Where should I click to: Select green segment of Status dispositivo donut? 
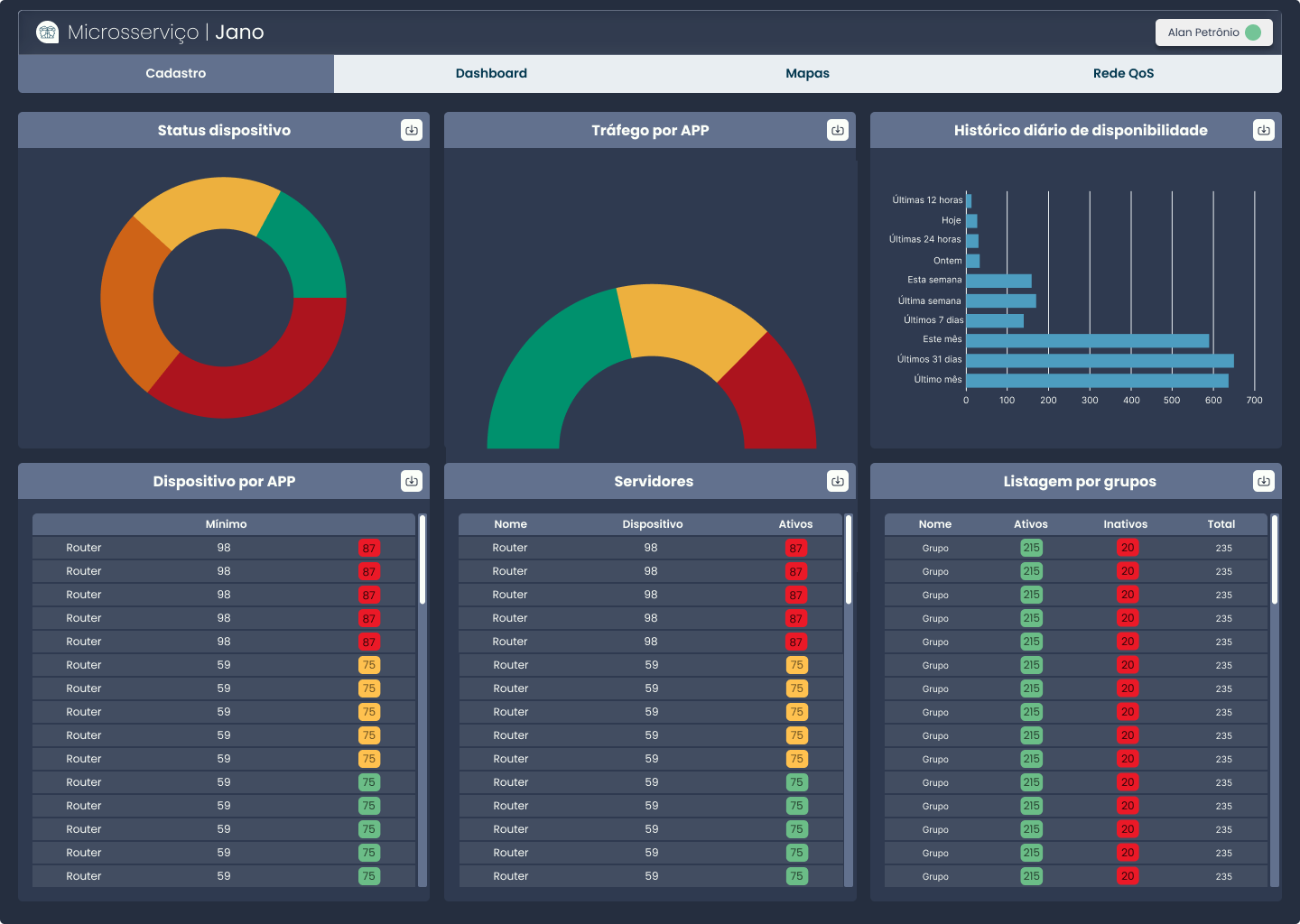pyautogui.click(x=307, y=248)
